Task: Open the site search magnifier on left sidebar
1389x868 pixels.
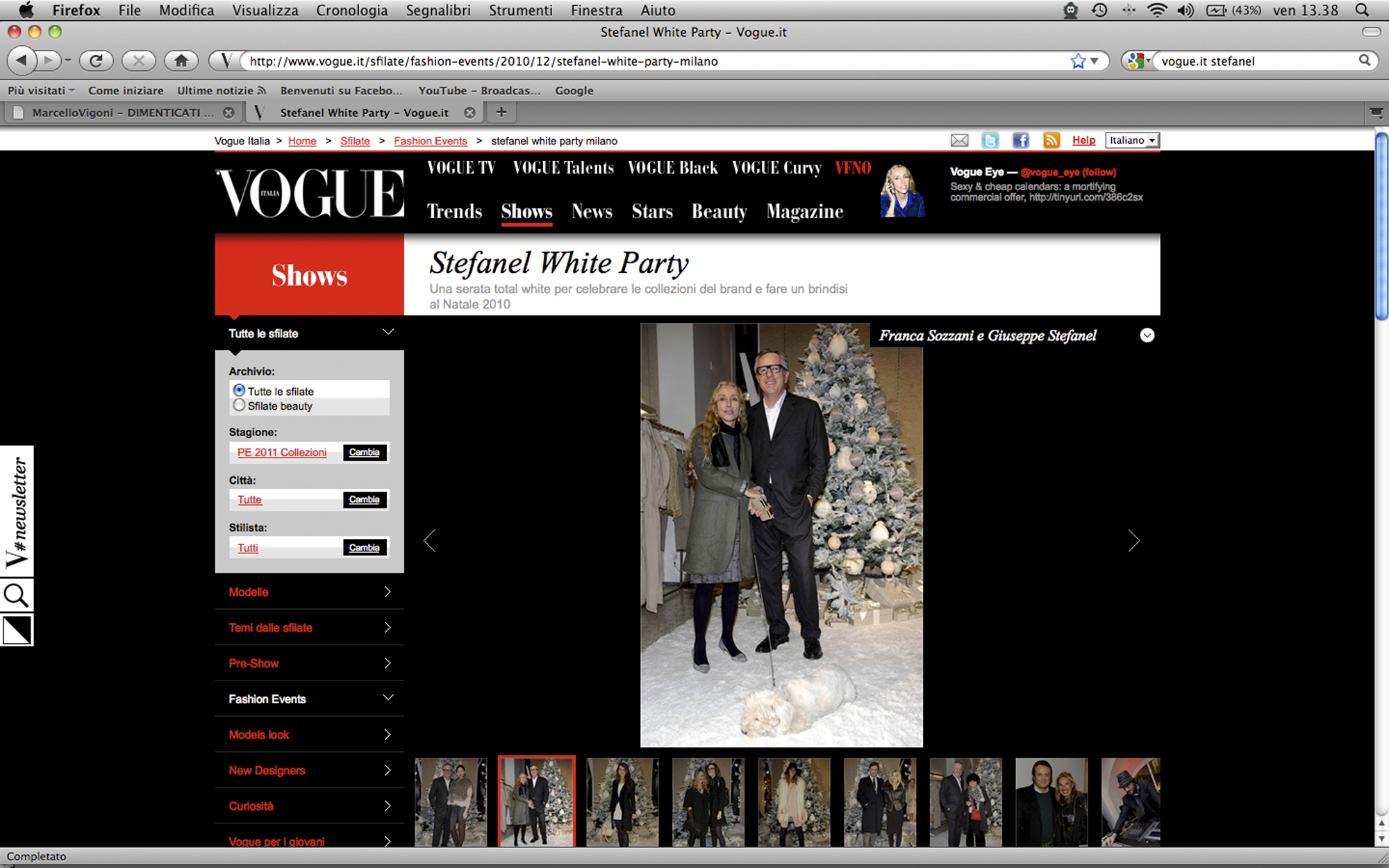Action: (x=16, y=595)
